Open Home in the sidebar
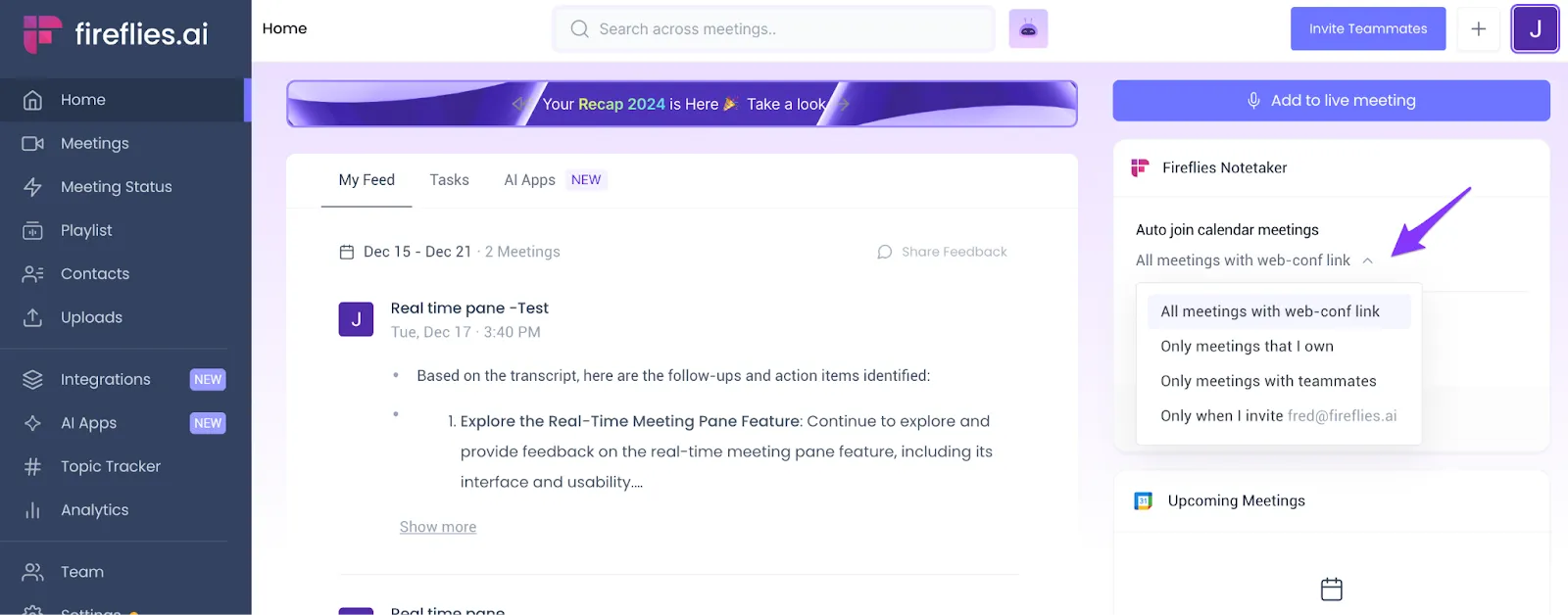Screen dimensions: 1568x615 click(123, 100)
